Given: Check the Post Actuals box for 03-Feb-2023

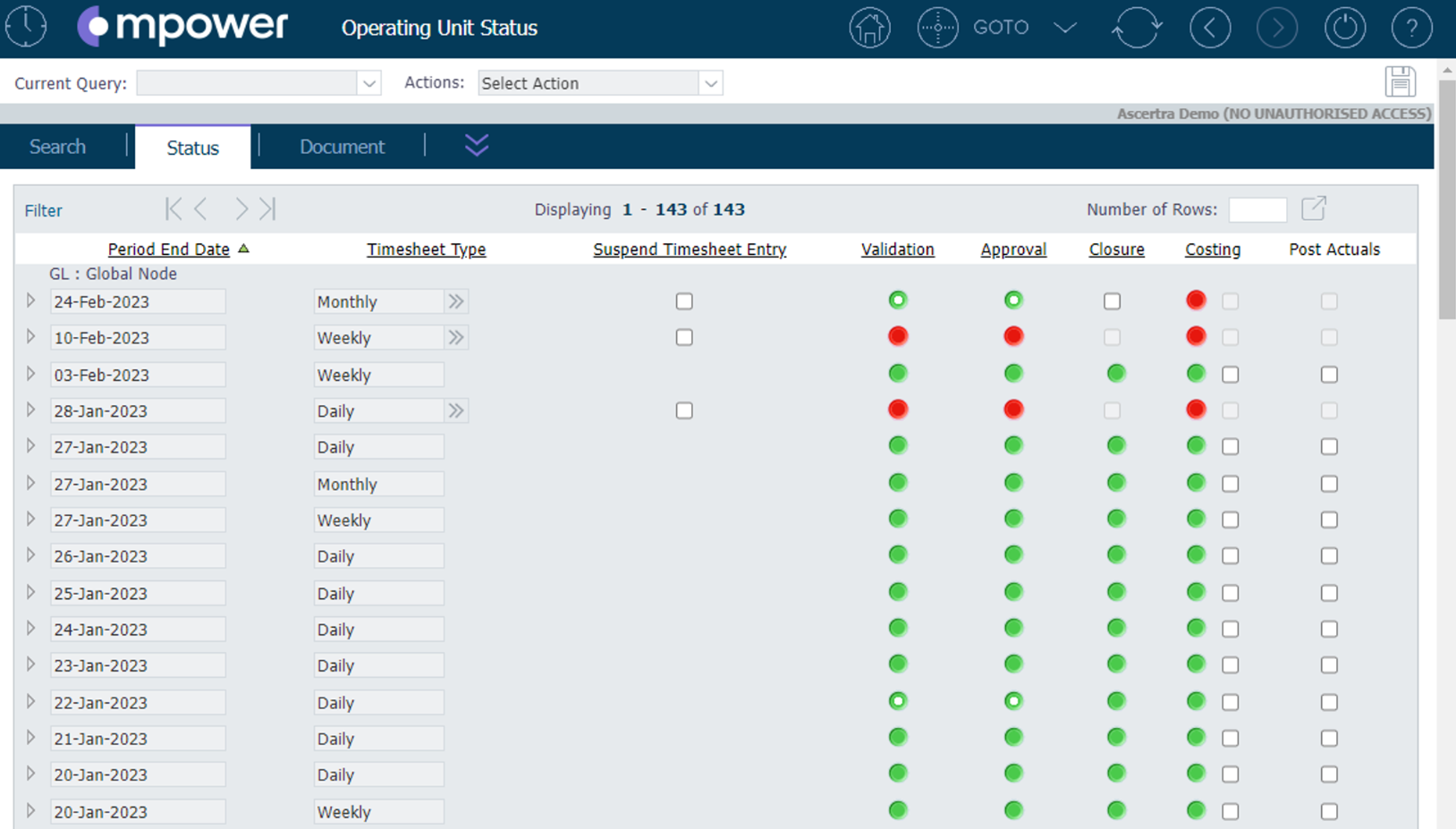Looking at the screenshot, I should pyautogui.click(x=1328, y=374).
